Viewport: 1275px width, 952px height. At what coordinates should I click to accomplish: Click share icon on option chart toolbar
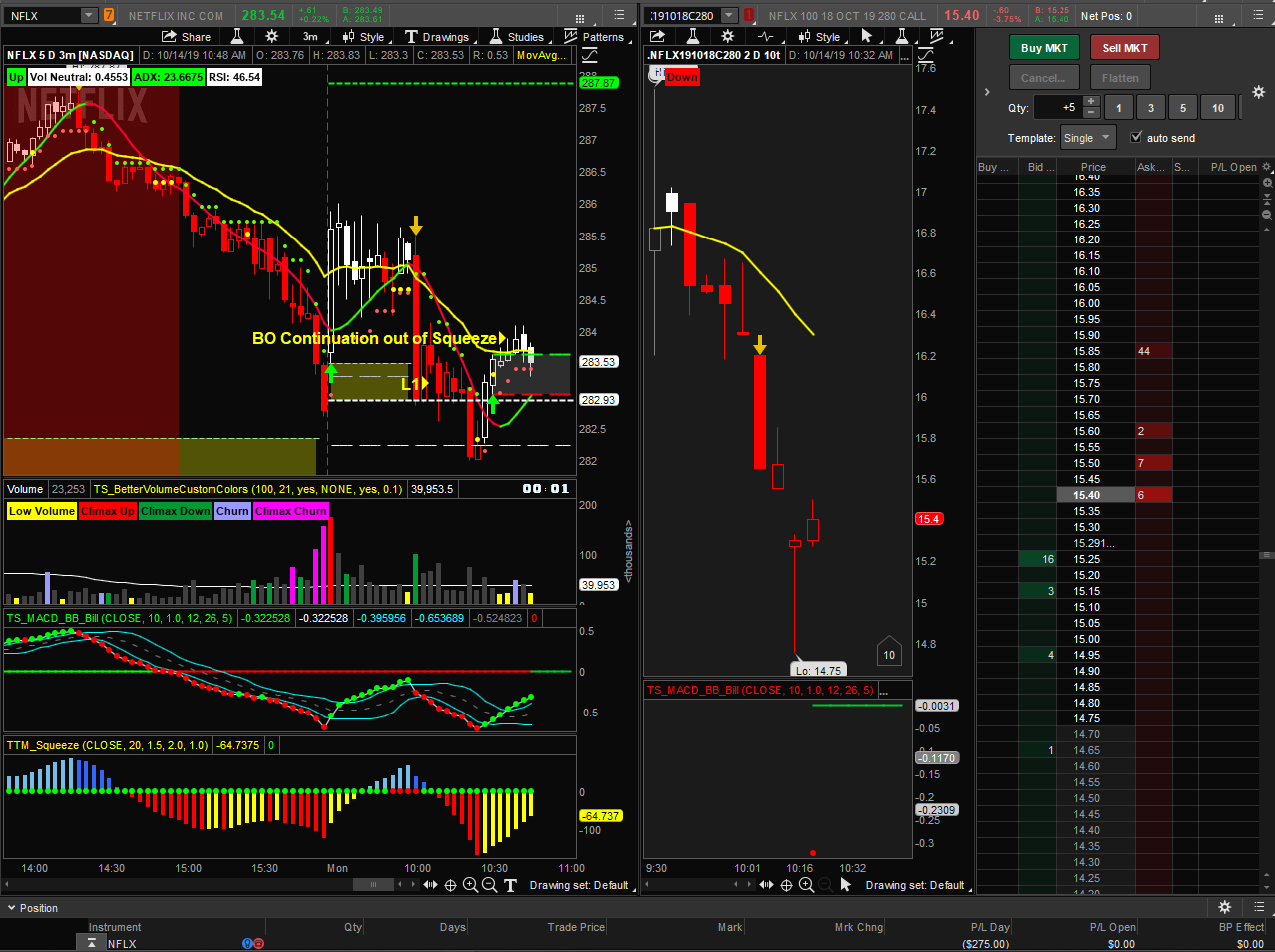click(658, 37)
